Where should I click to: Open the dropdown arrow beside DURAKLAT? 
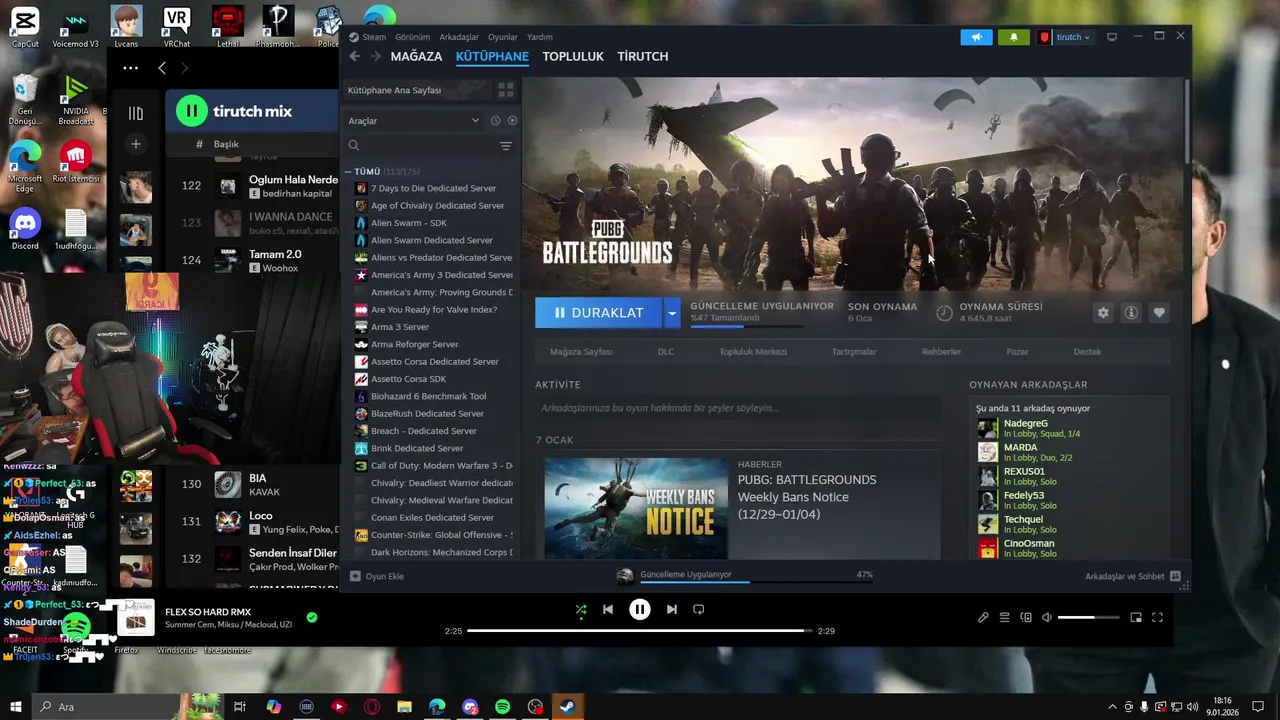tap(672, 313)
